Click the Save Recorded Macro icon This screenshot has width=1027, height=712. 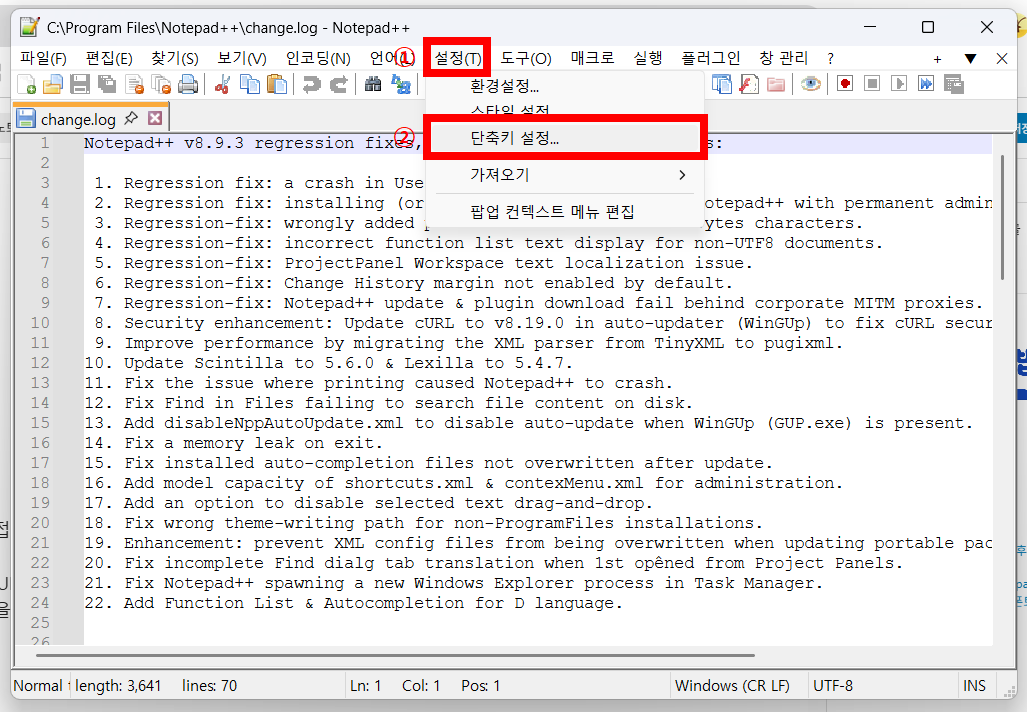pos(954,84)
